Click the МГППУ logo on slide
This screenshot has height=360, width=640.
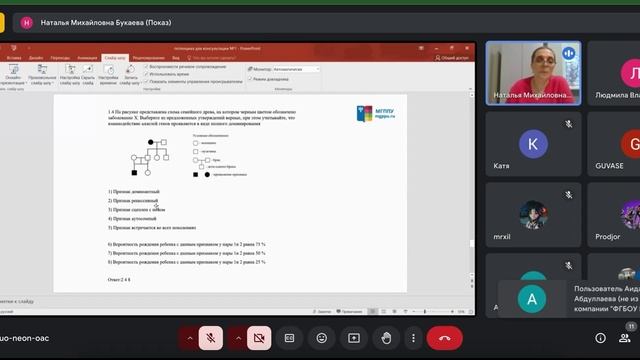click(x=376, y=113)
